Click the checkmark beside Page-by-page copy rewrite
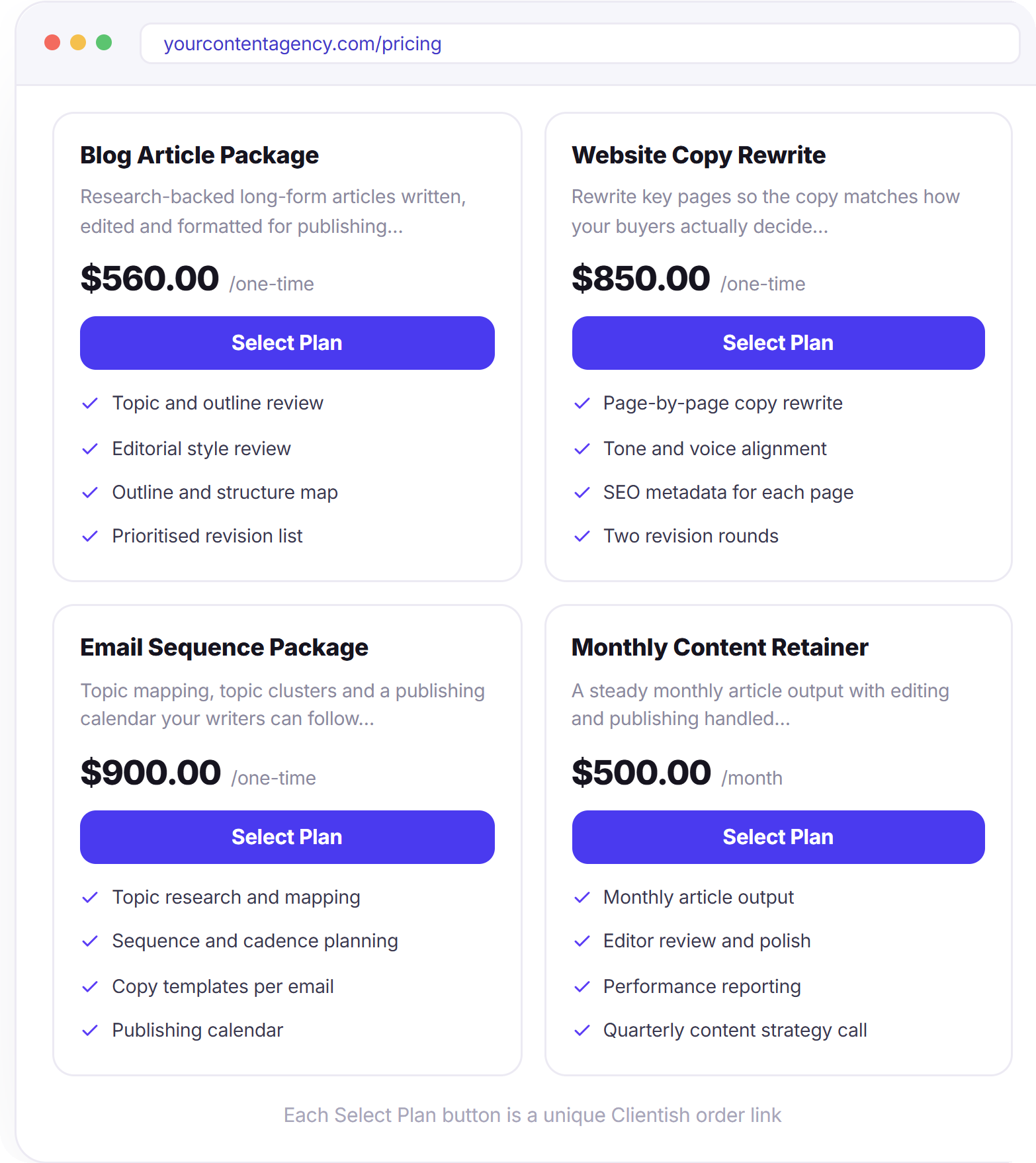The width and height of the screenshot is (1036, 1163). click(x=582, y=404)
